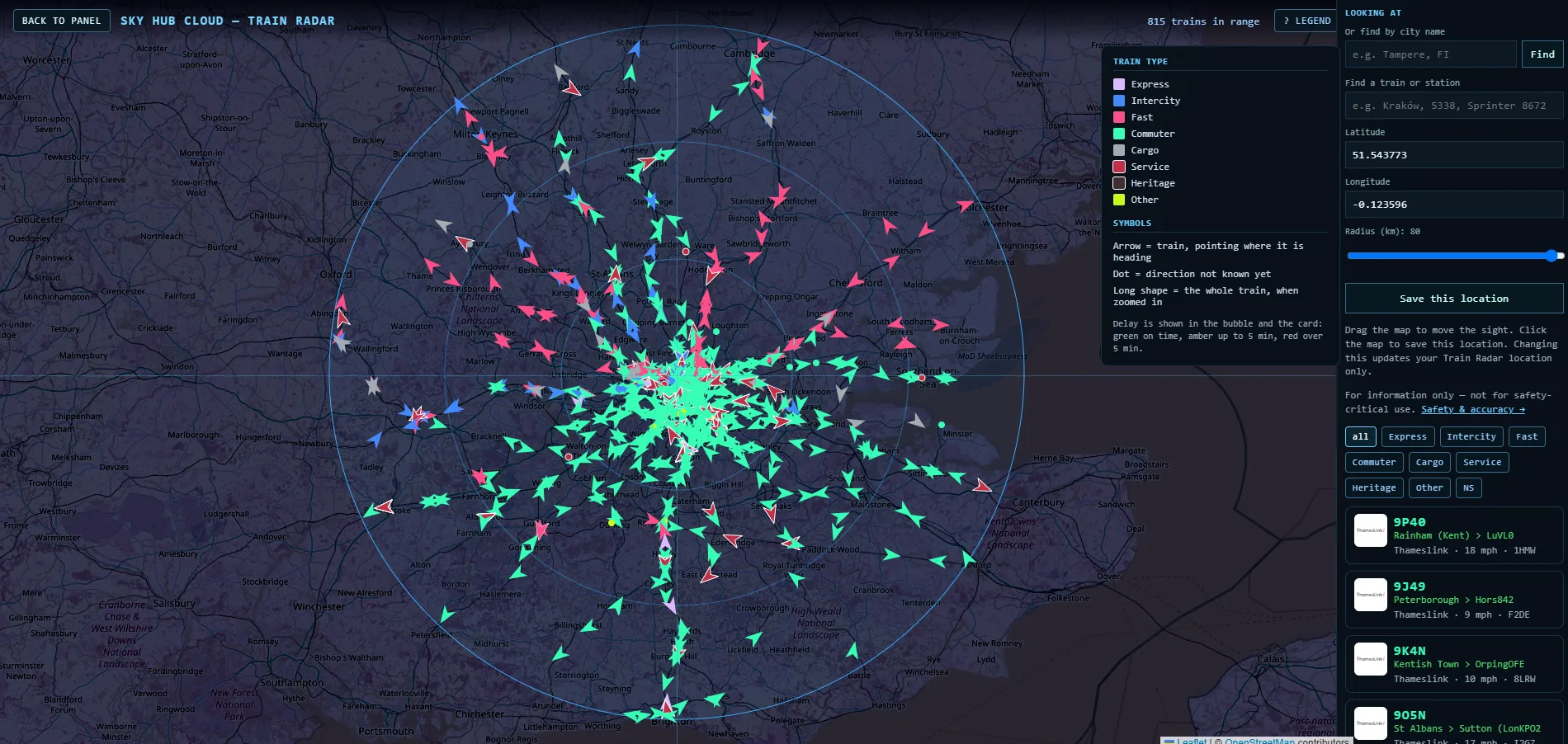Focus the find a train or station field
Screen dimensions: 1568x744
(x=1454, y=106)
